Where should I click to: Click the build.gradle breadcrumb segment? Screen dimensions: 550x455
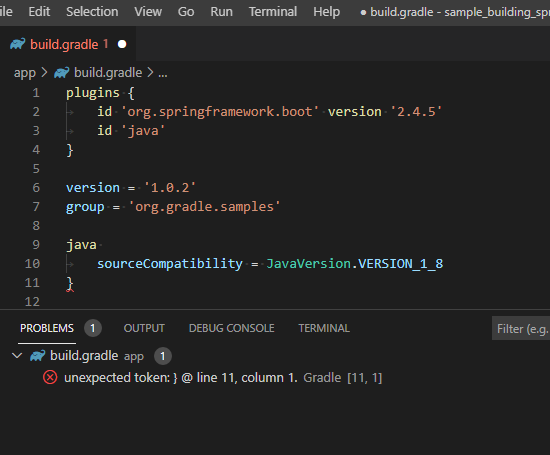(108, 73)
